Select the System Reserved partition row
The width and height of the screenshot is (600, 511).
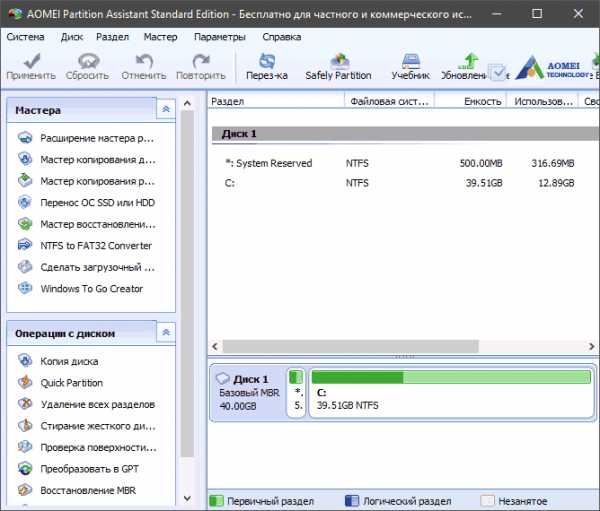pos(406,163)
